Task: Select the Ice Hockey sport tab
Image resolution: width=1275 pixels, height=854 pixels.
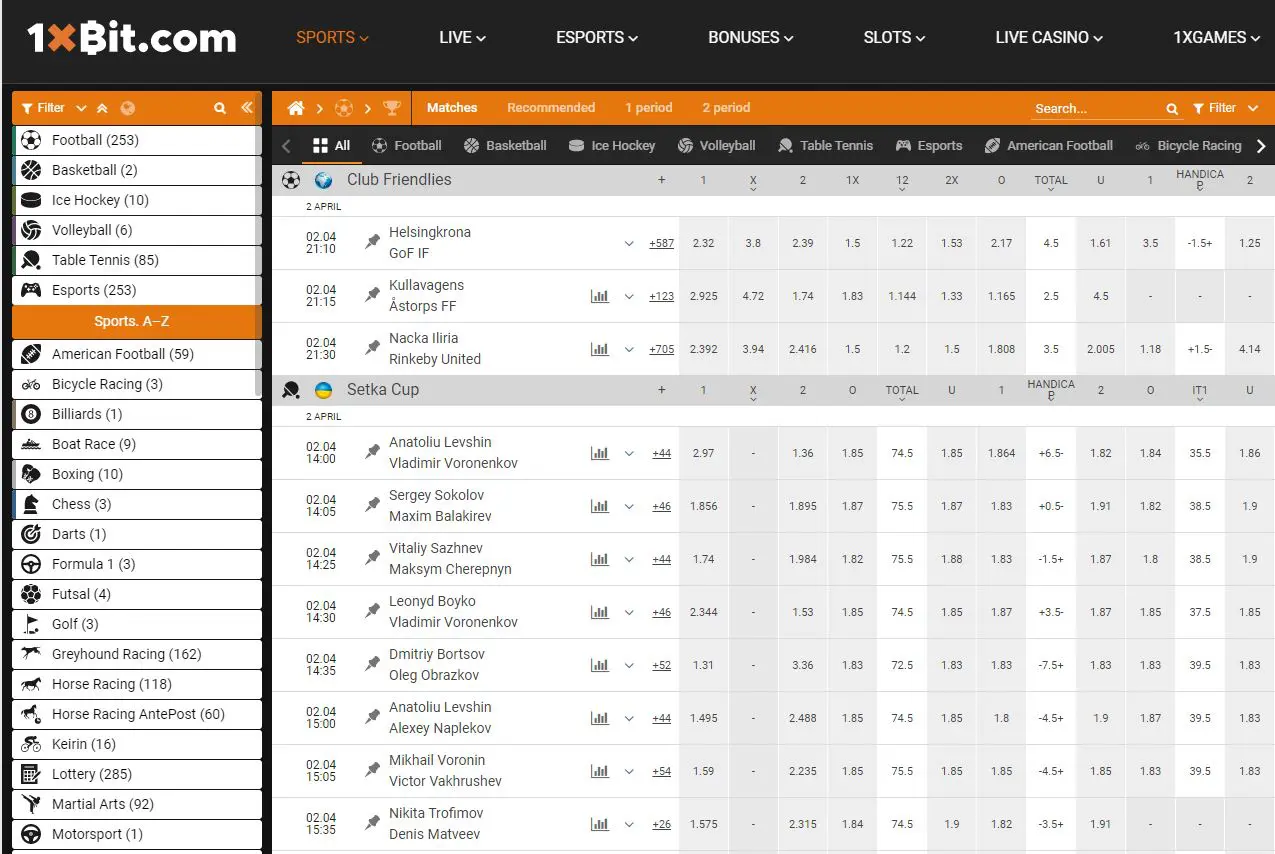Action: (x=612, y=145)
